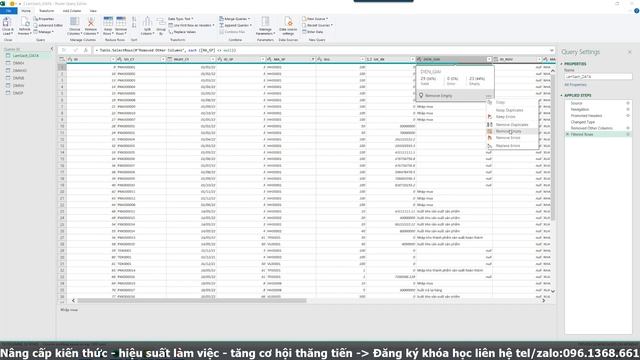This screenshot has height=360, width=640.
Task: Open the DIEN_GIAI column filter dropdown
Action: pos(489,60)
